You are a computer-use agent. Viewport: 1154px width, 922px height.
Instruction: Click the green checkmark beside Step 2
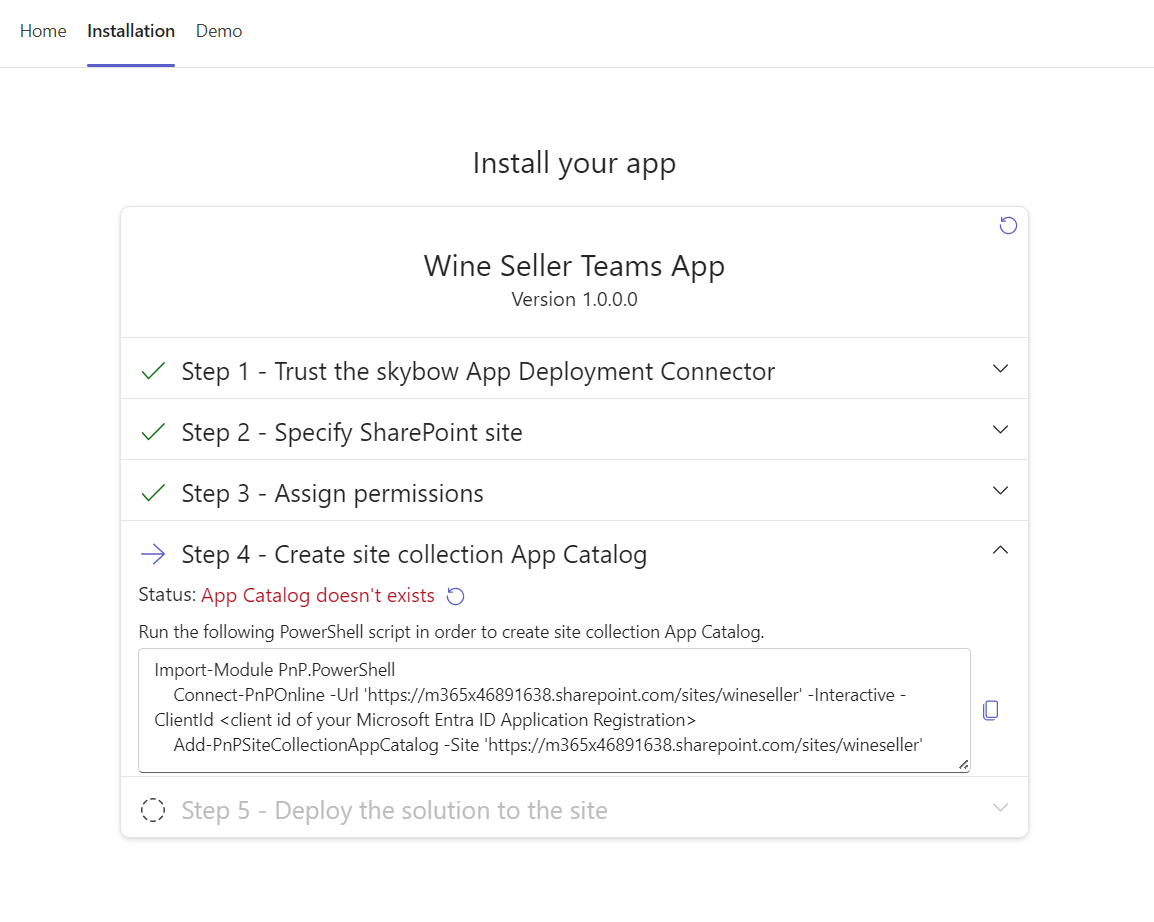point(153,433)
